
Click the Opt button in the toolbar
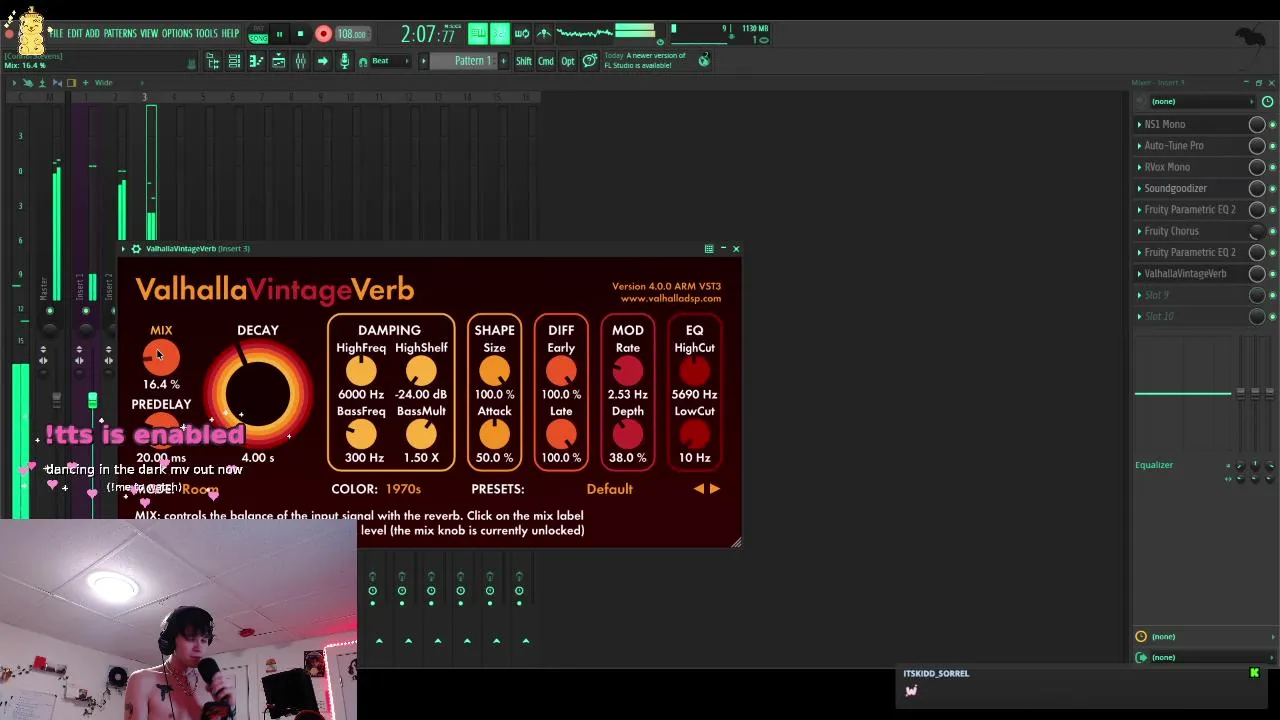point(568,61)
